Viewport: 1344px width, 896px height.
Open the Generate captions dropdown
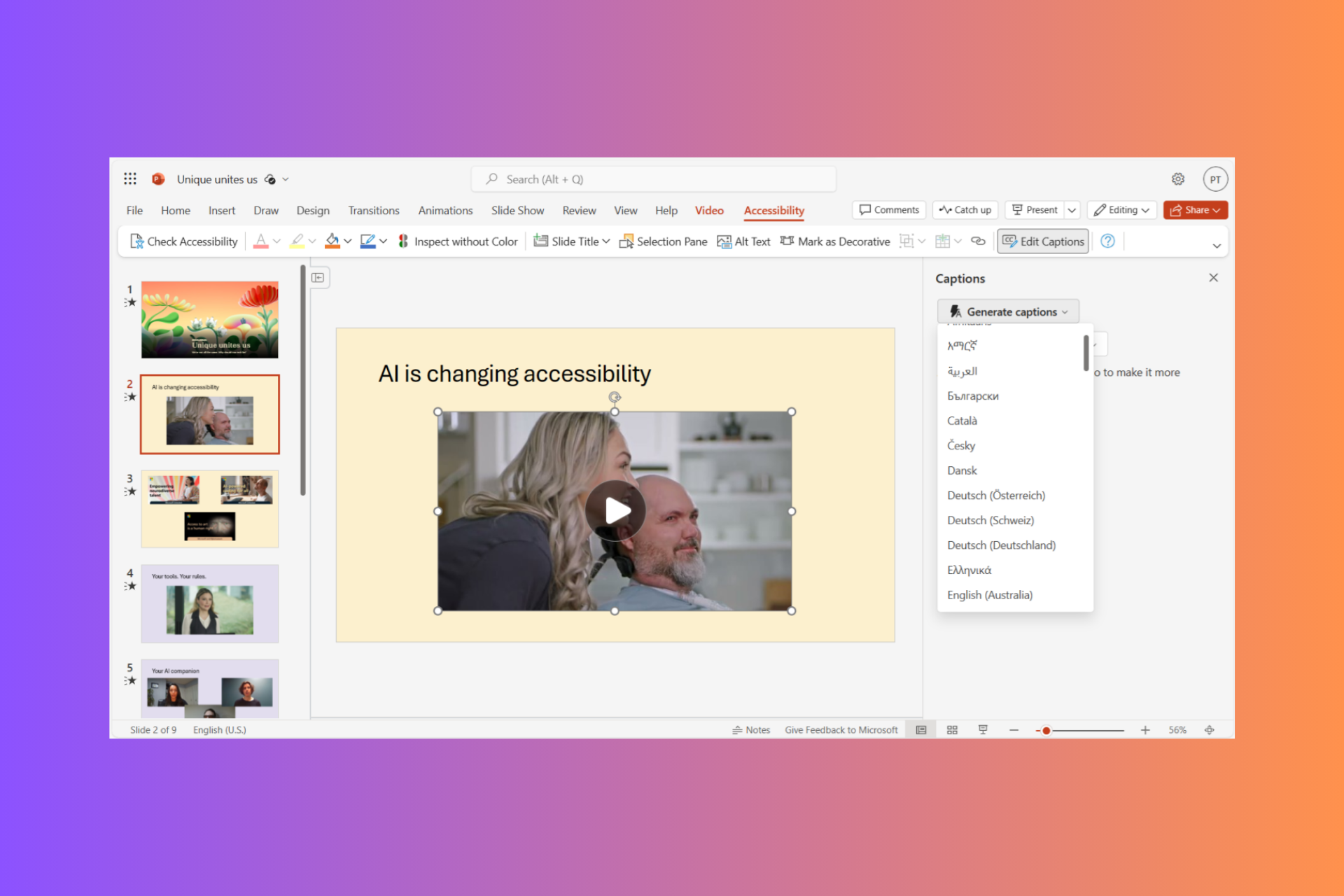[x=1008, y=311]
